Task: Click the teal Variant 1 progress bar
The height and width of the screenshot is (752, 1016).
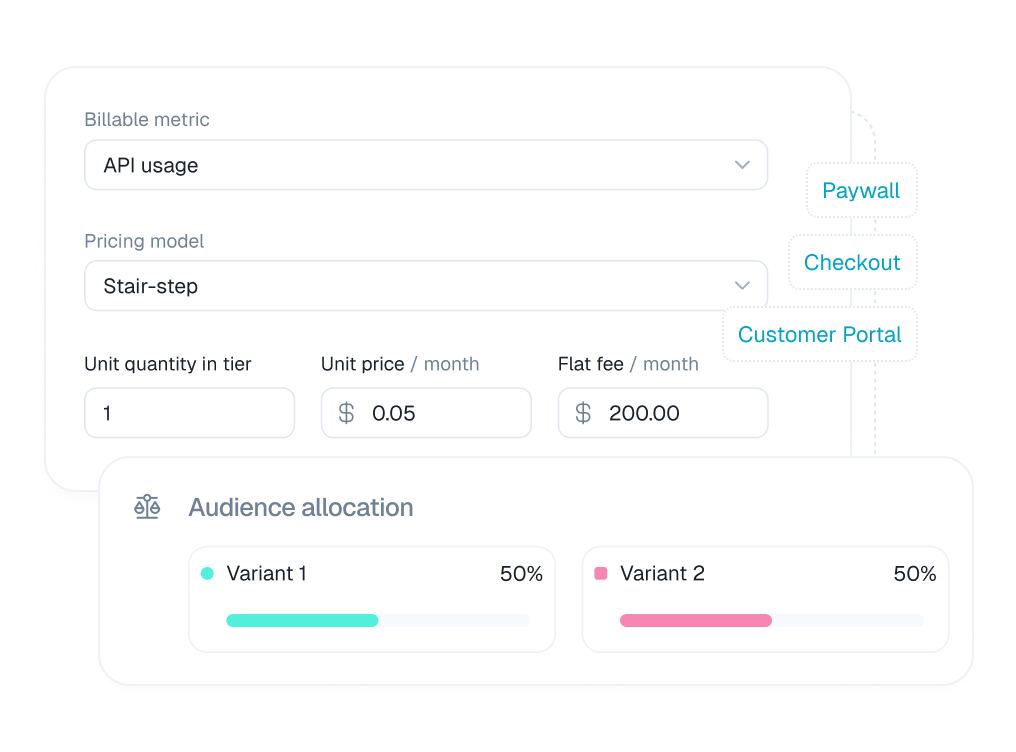Action: 302,621
